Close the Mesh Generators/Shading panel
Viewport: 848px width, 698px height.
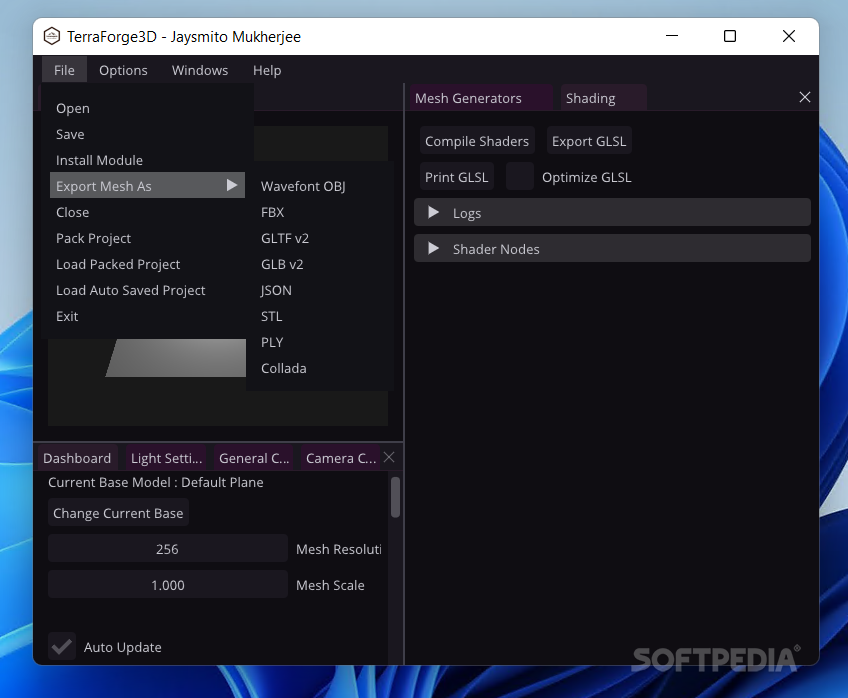[x=805, y=97]
